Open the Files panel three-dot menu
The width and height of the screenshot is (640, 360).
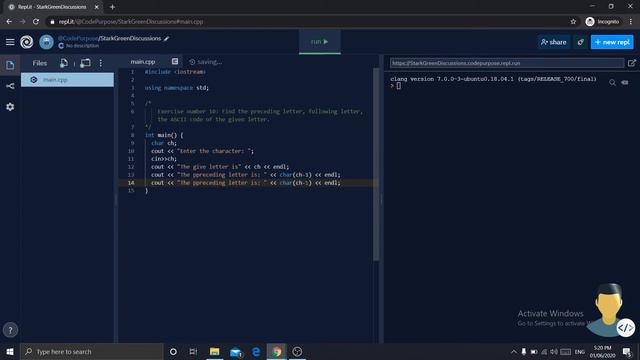(101, 63)
